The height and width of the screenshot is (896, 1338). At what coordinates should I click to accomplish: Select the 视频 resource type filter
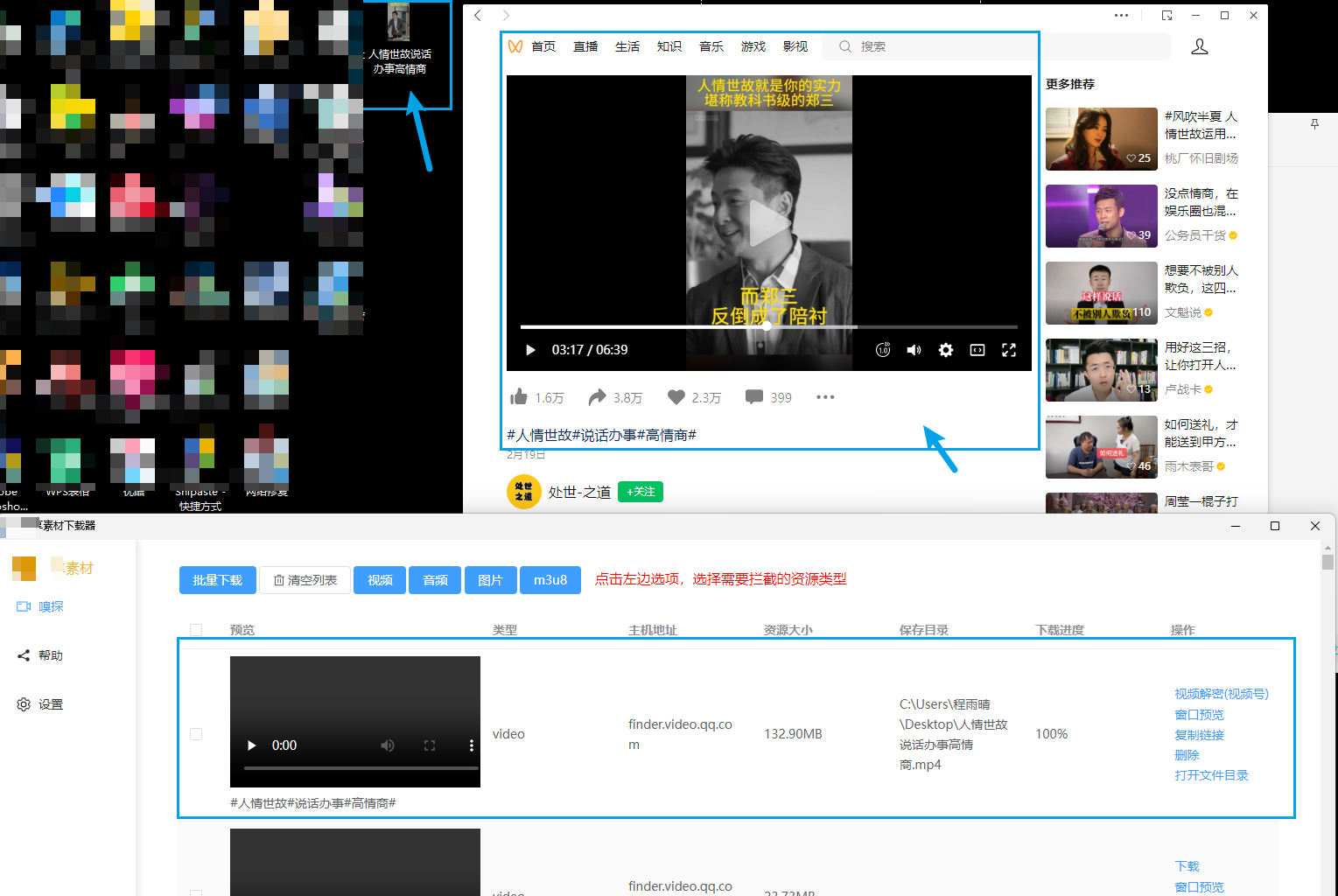point(380,580)
